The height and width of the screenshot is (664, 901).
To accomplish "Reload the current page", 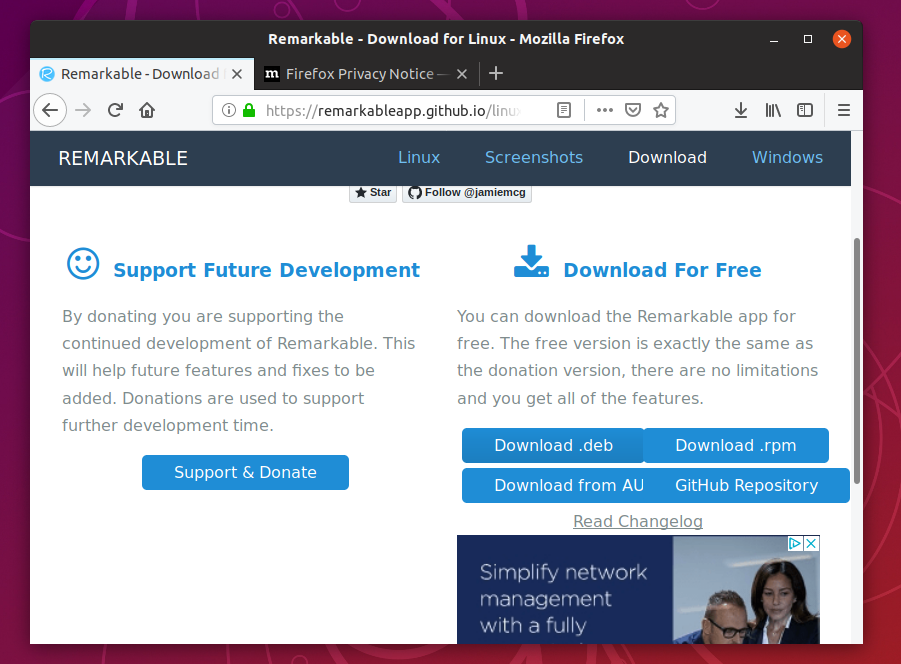I will coord(115,110).
